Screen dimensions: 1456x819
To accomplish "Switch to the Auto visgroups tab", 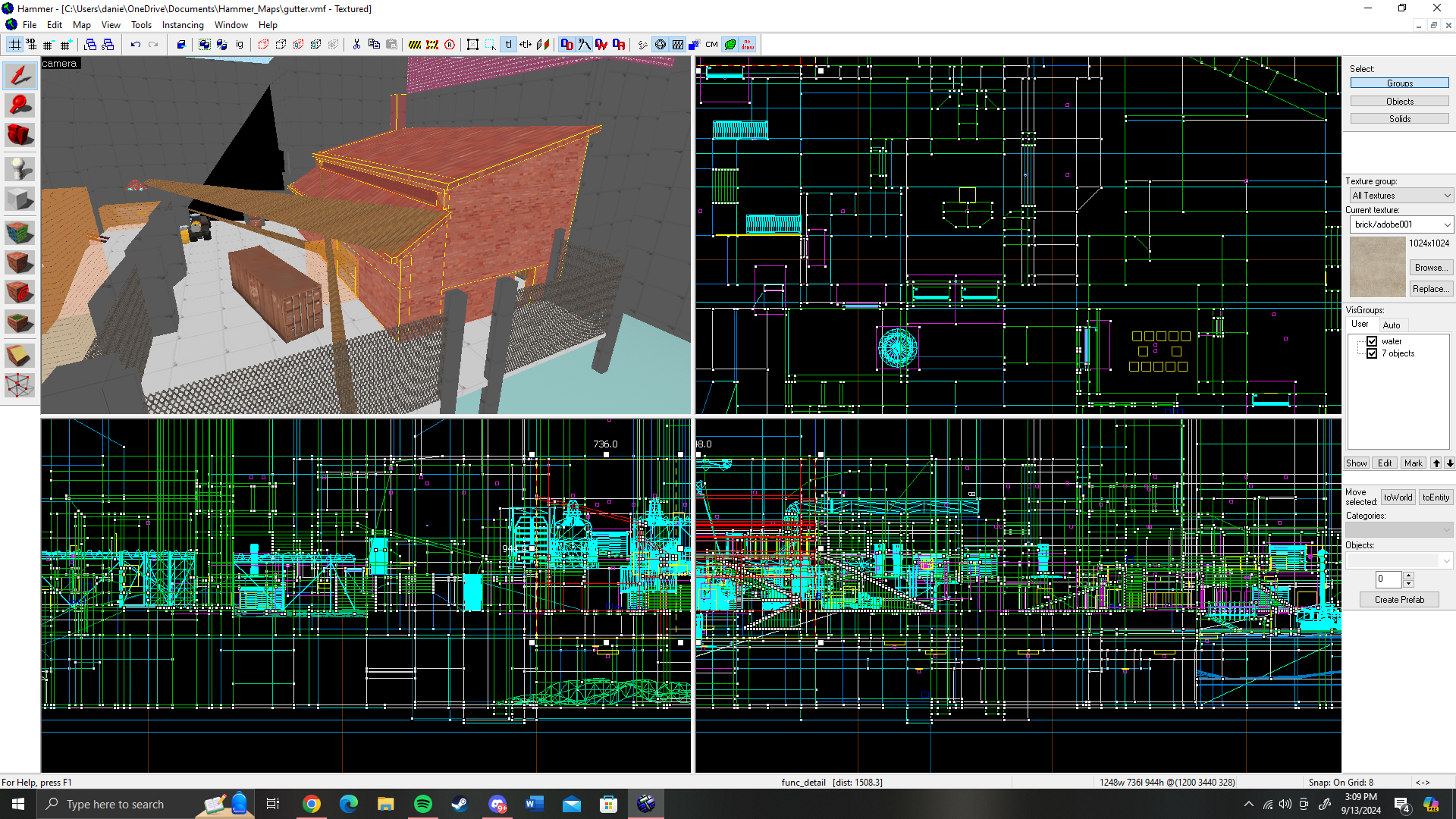I will 1392,325.
